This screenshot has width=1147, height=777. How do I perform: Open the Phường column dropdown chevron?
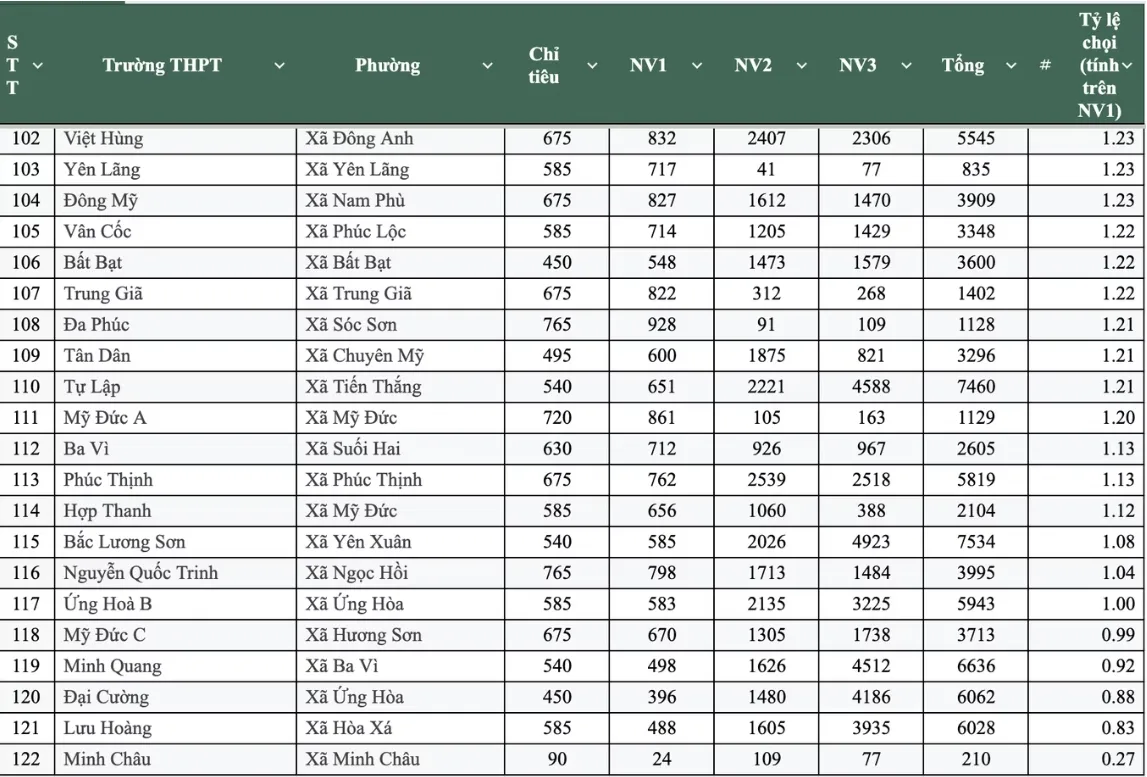point(487,66)
